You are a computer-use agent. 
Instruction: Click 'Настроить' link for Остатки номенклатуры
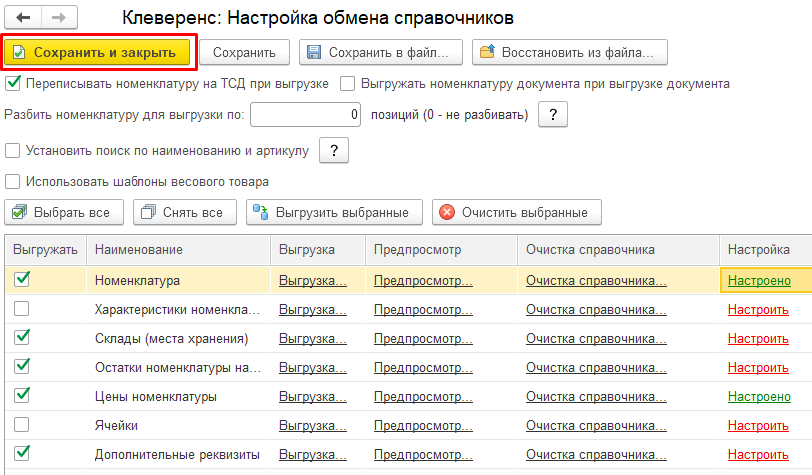[758, 368]
